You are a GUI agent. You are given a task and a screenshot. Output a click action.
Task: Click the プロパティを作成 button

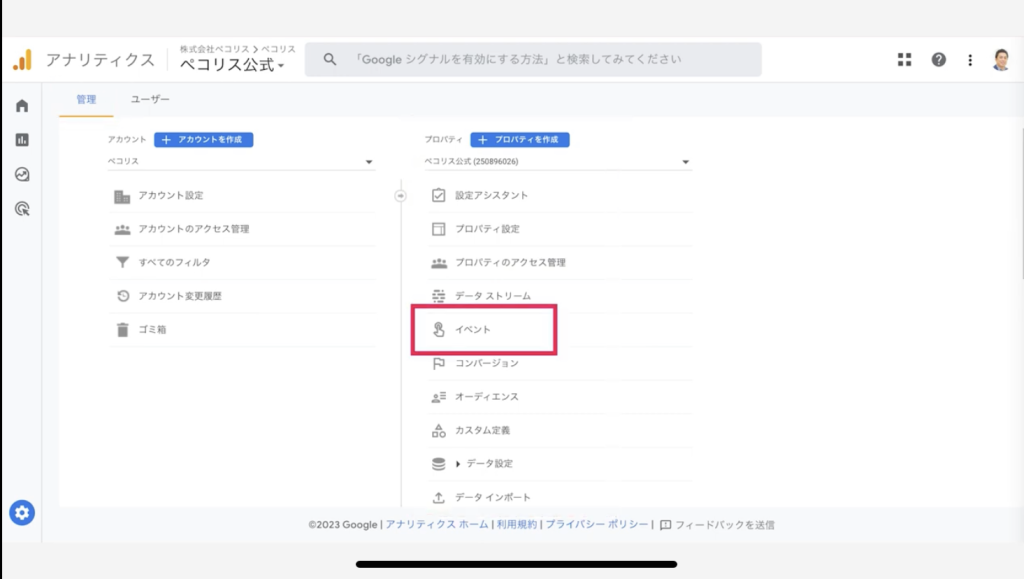click(520, 140)
